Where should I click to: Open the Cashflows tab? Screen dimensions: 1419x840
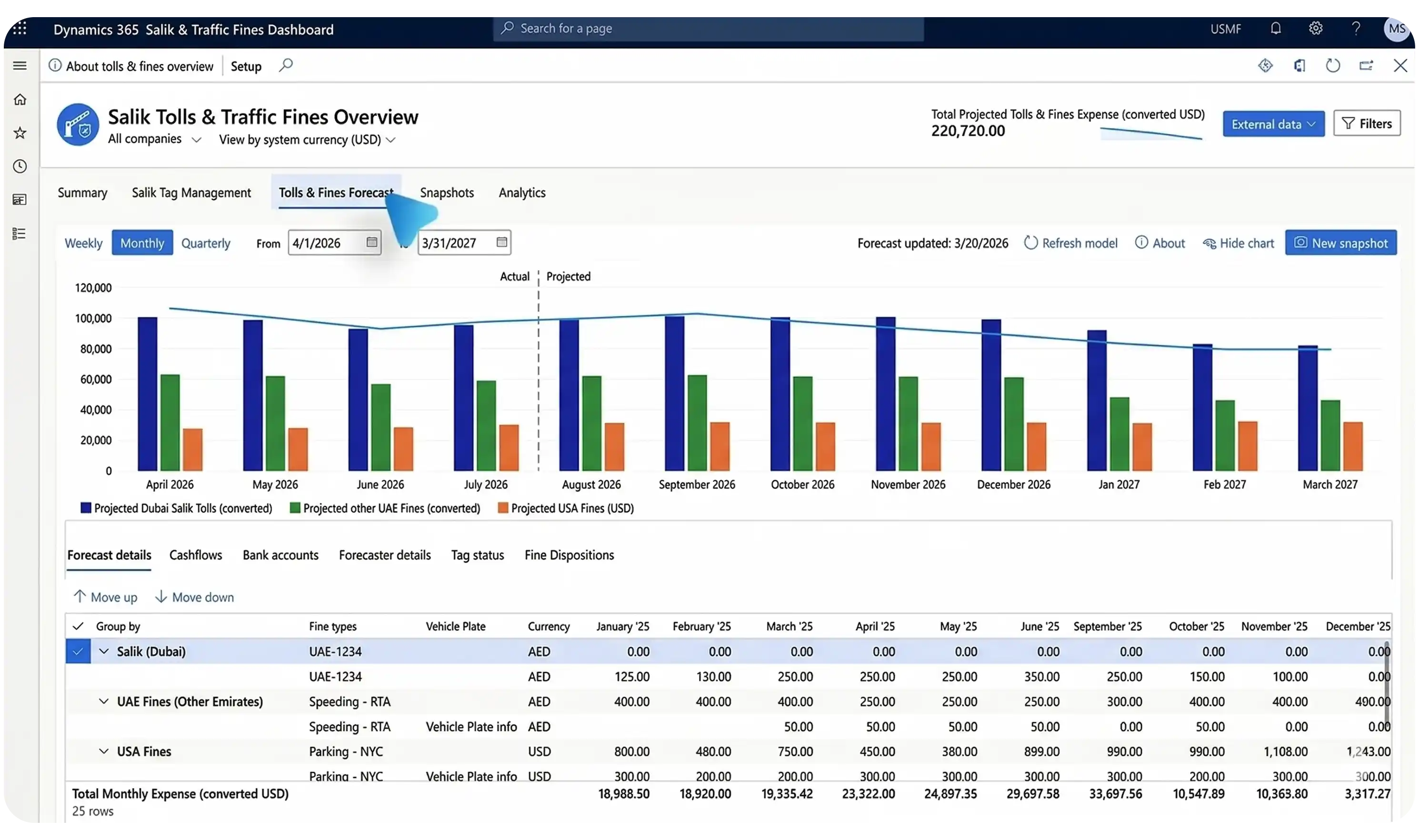click(x=195, y=555)
